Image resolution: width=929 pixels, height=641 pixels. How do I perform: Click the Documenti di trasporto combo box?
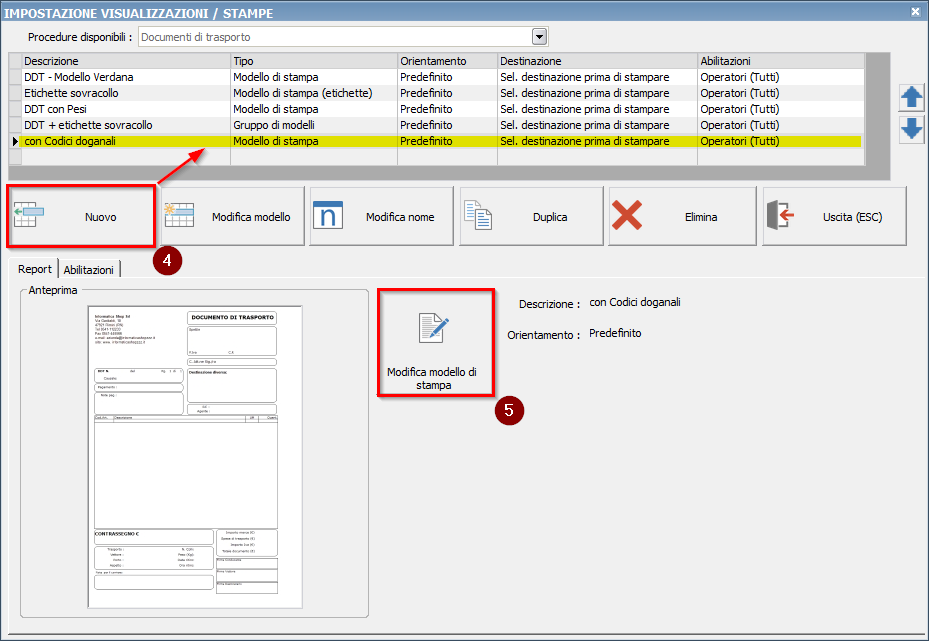point(335,37)
